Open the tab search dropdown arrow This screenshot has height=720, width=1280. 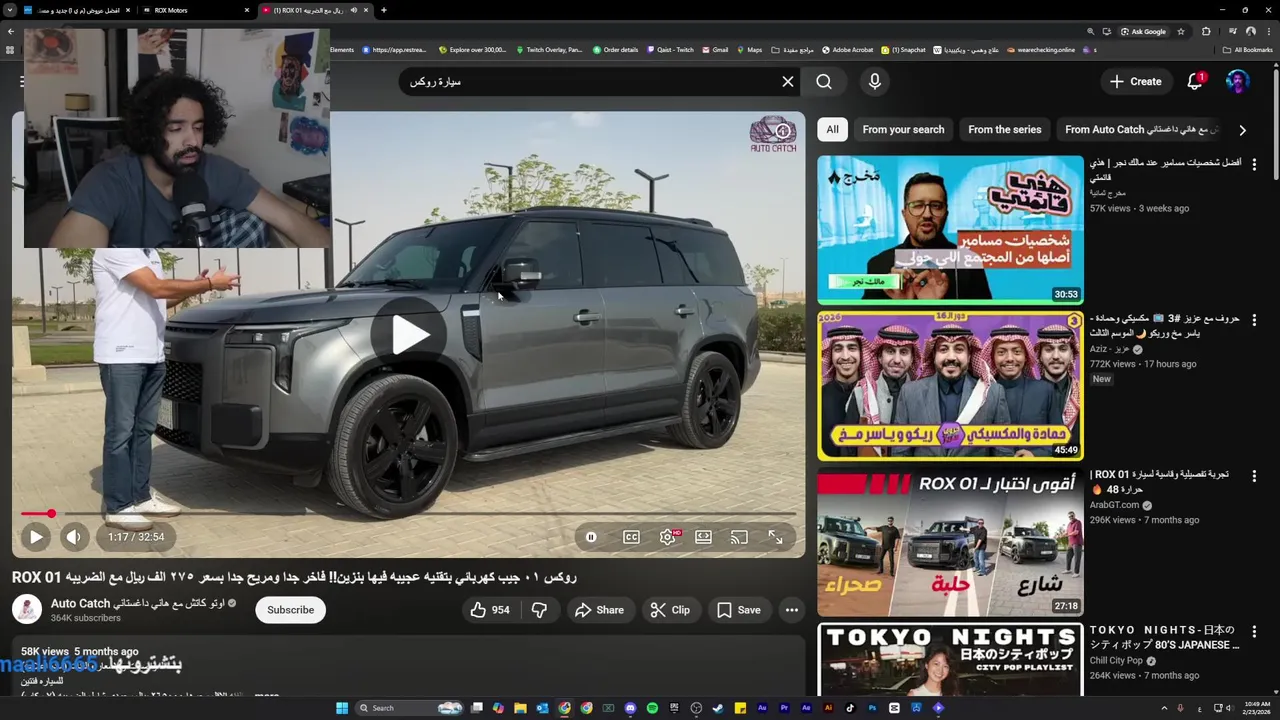click(x=10, y=10)
